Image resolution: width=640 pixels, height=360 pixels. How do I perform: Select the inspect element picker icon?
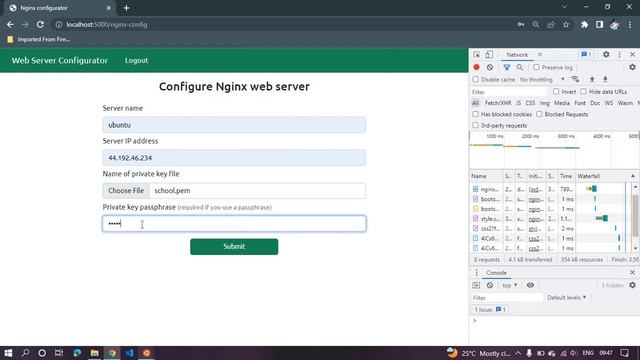point(476,55)
